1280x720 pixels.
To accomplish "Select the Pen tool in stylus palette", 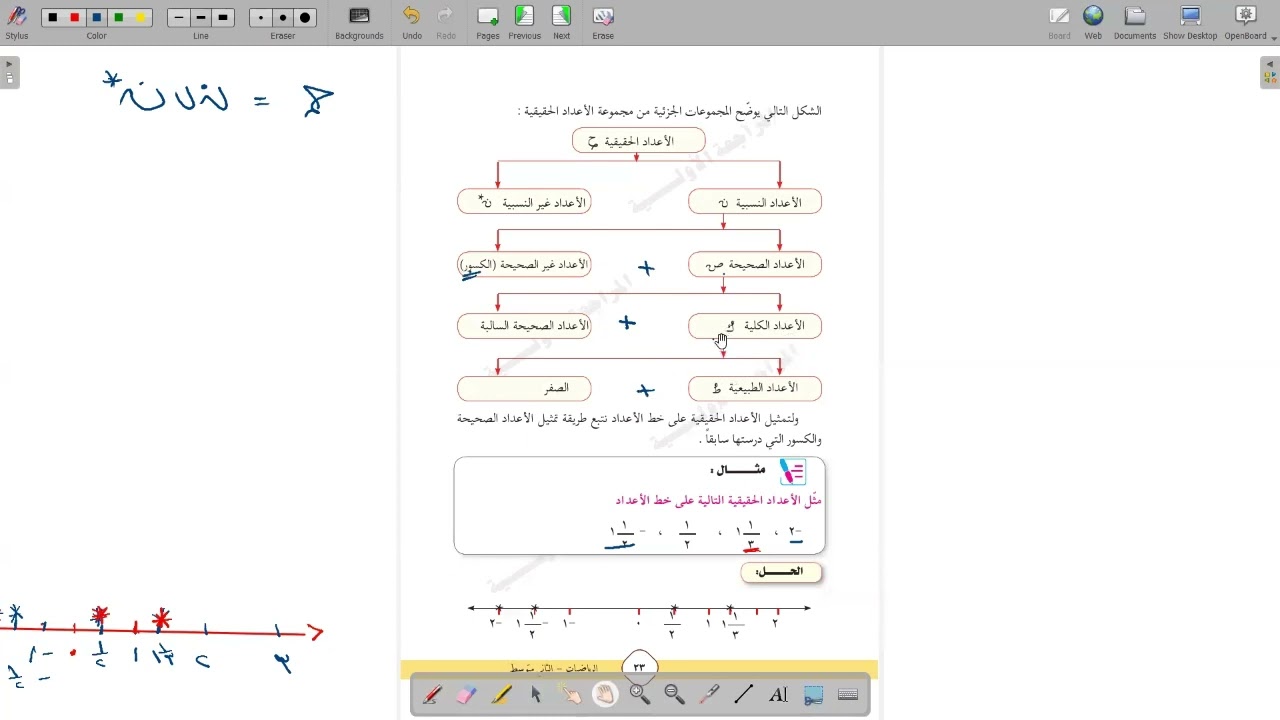I will tap(432, 695).
